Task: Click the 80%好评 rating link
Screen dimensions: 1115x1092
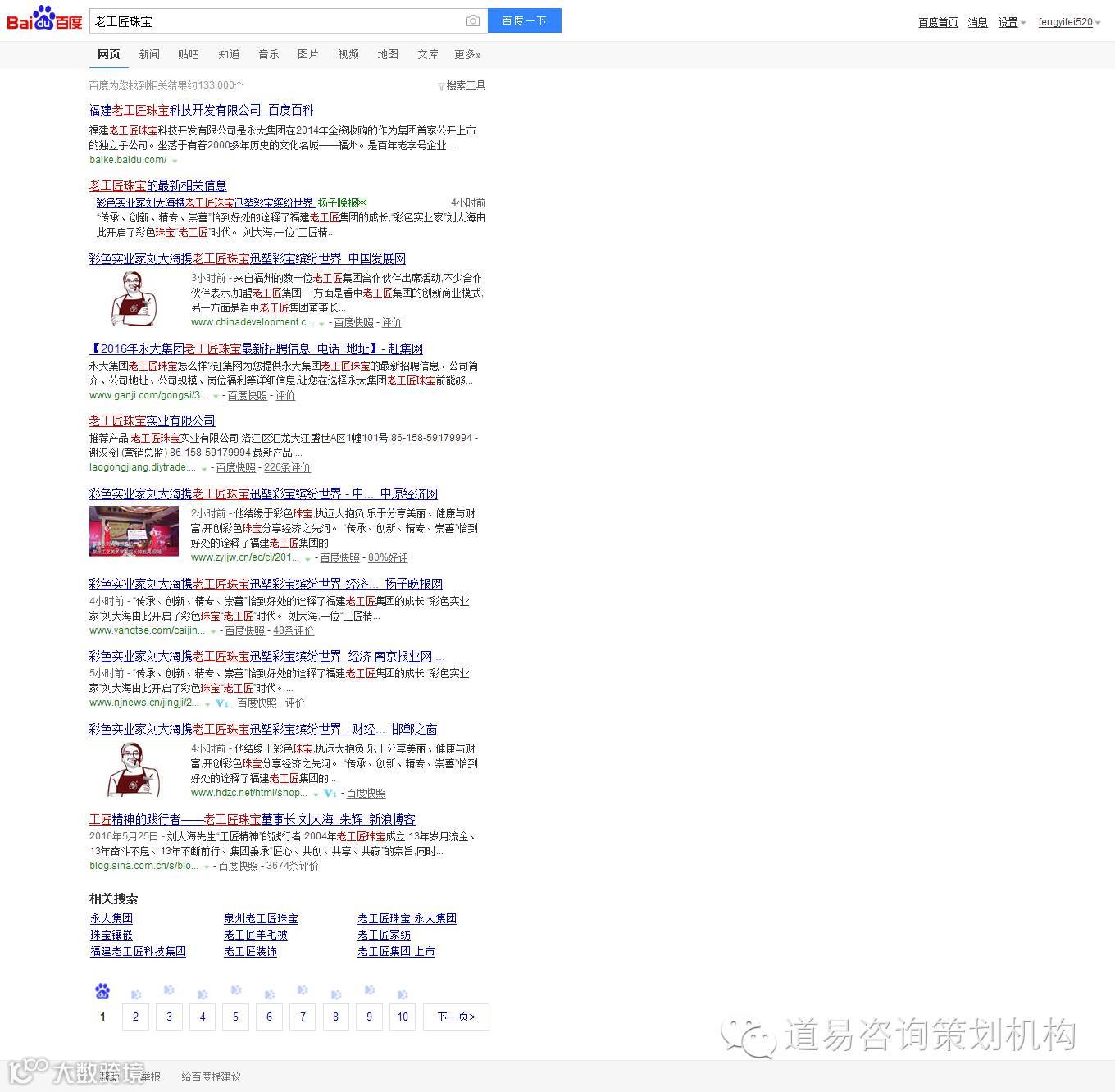Action: pyautogui.click(x=388, y=558)
